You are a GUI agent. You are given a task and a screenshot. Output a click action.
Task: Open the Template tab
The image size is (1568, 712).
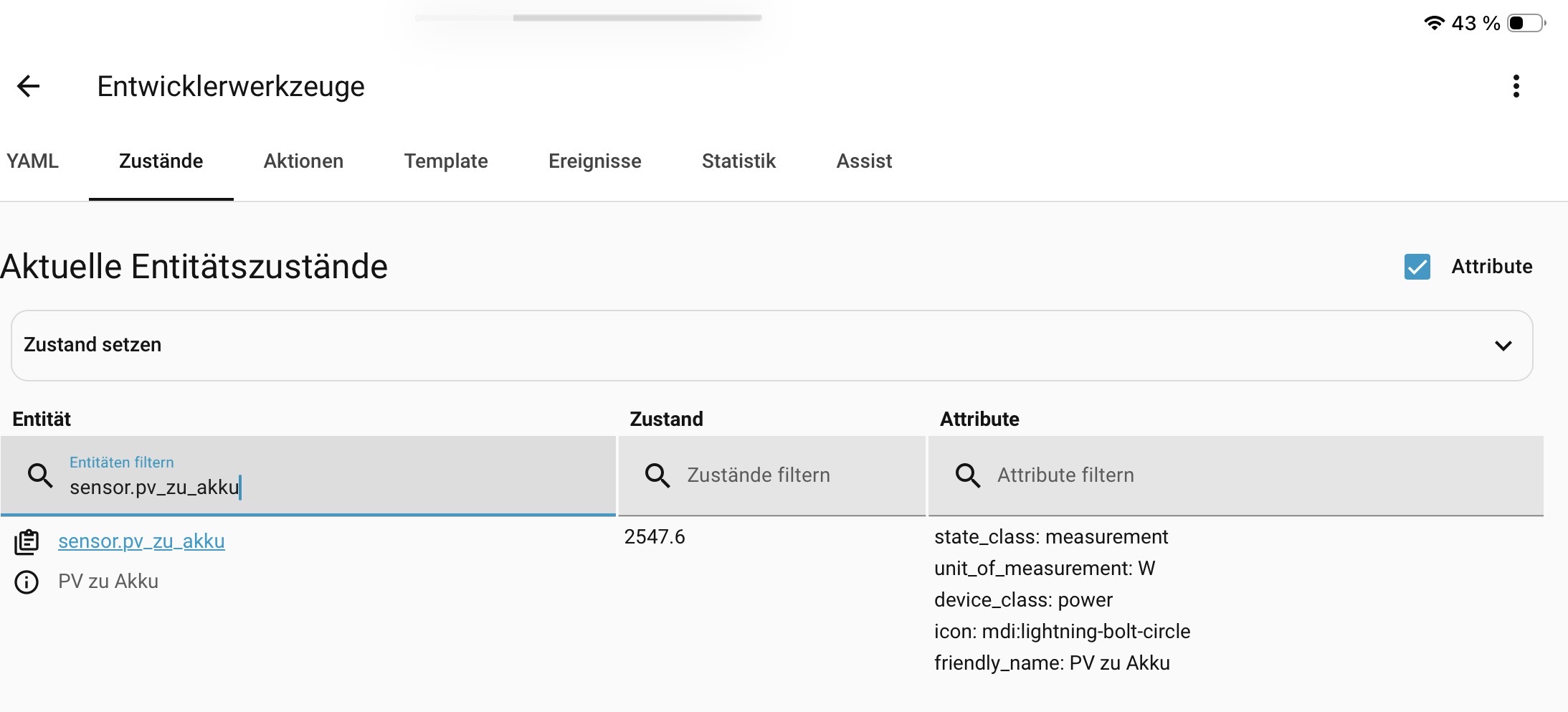coord(445,161)
